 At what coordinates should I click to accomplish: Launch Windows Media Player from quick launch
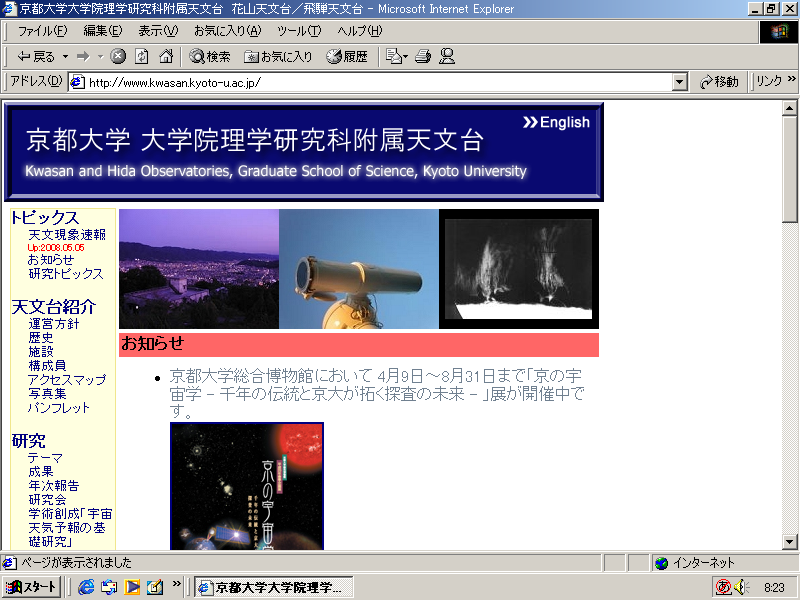click(132, 587)
